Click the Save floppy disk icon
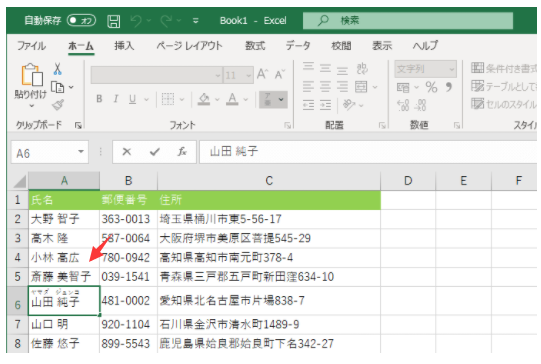541x364 pixels. click(114, 21)
